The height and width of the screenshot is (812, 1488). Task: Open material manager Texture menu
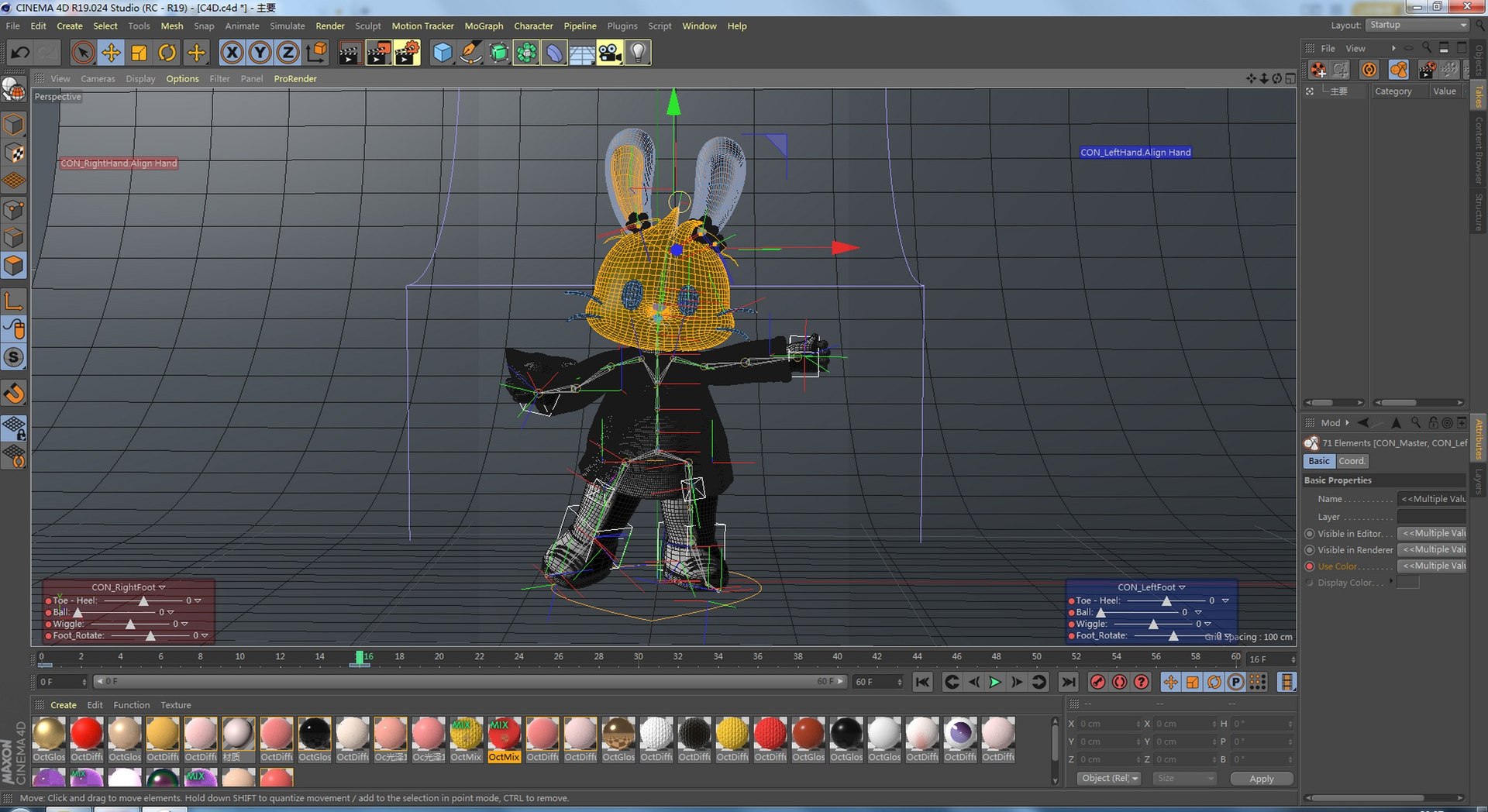click(176, 705)
